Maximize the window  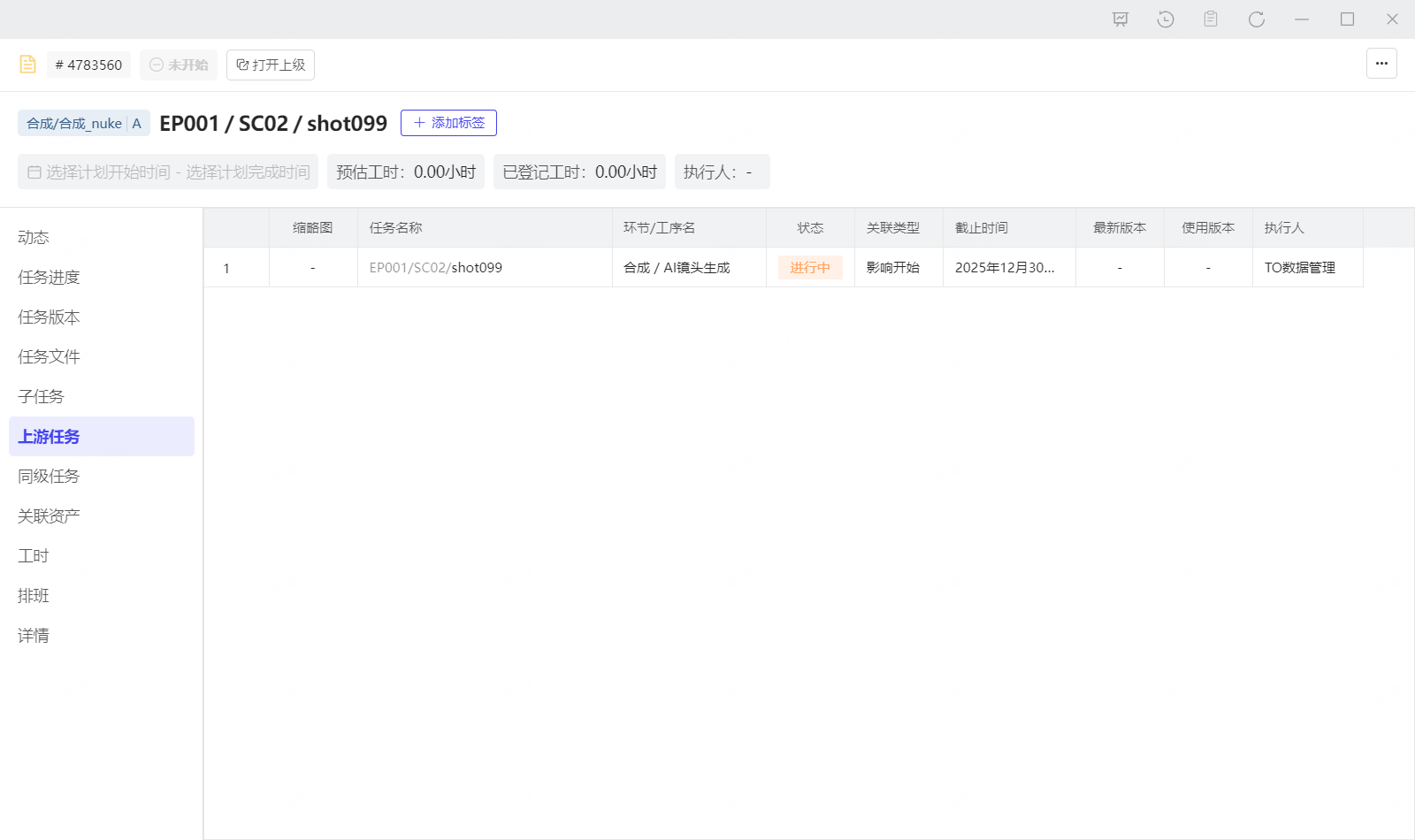click(1347, 19)
